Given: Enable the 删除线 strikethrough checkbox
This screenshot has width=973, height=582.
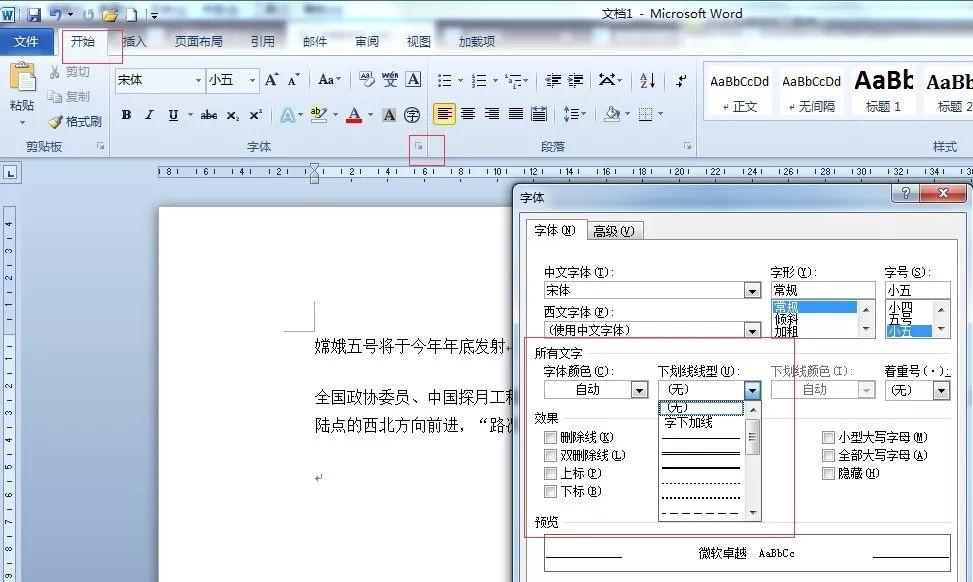Looking at the screenshot, I should 550,437.
